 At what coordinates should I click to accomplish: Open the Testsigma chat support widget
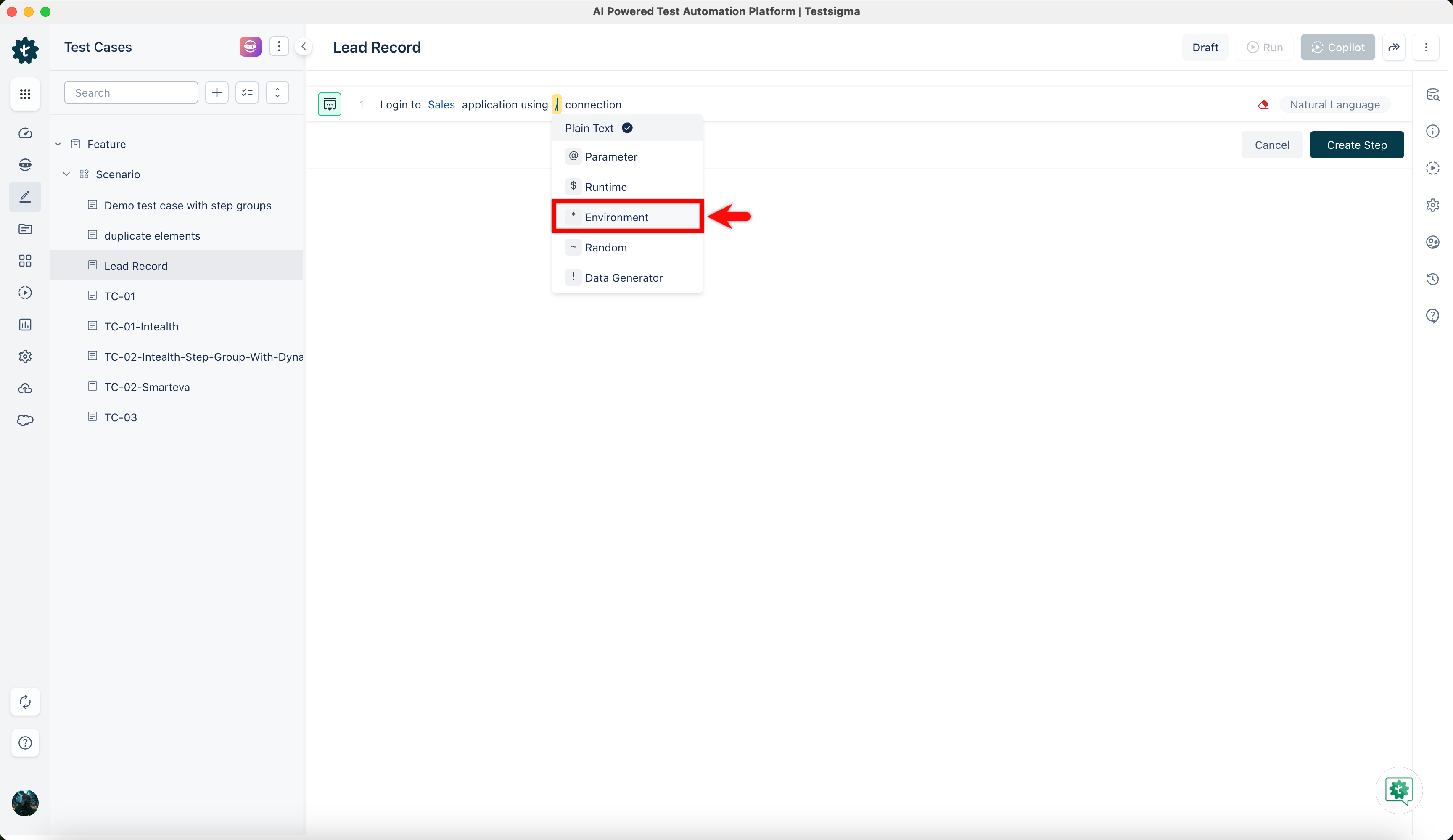pos(1399,790)
